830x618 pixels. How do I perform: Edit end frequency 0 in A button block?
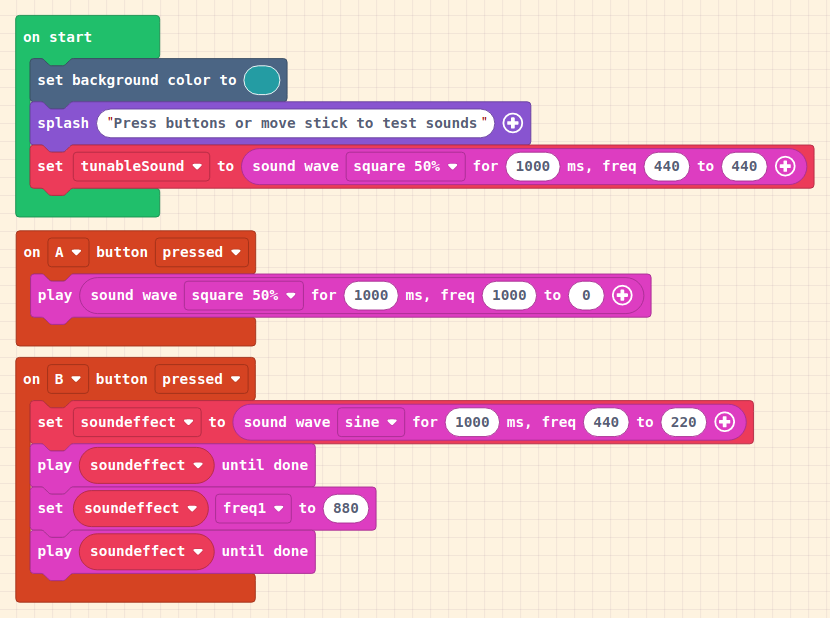coord(586,295)
